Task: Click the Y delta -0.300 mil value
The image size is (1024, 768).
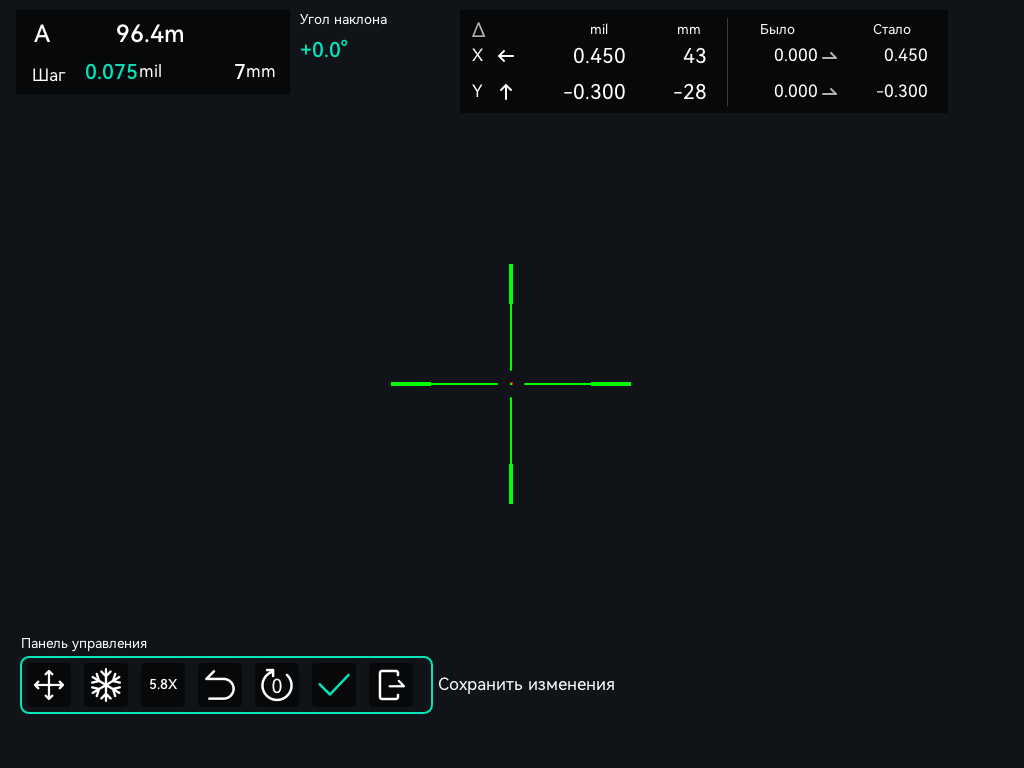Action: point(594,92)
